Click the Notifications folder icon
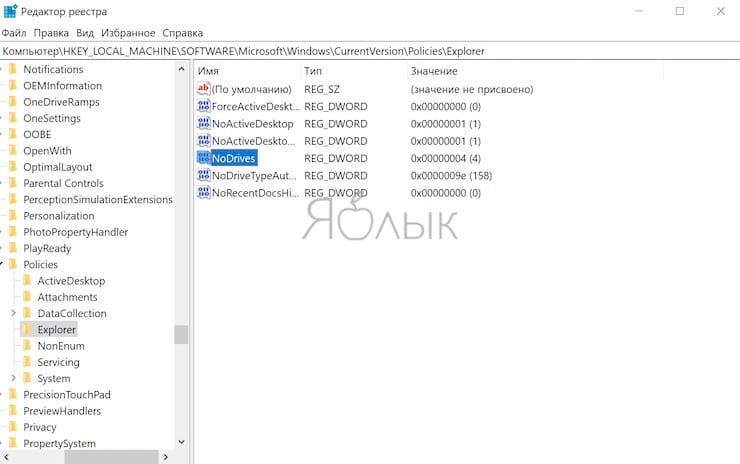The width and height of the screenshot is (740, 464). (13, 69)
